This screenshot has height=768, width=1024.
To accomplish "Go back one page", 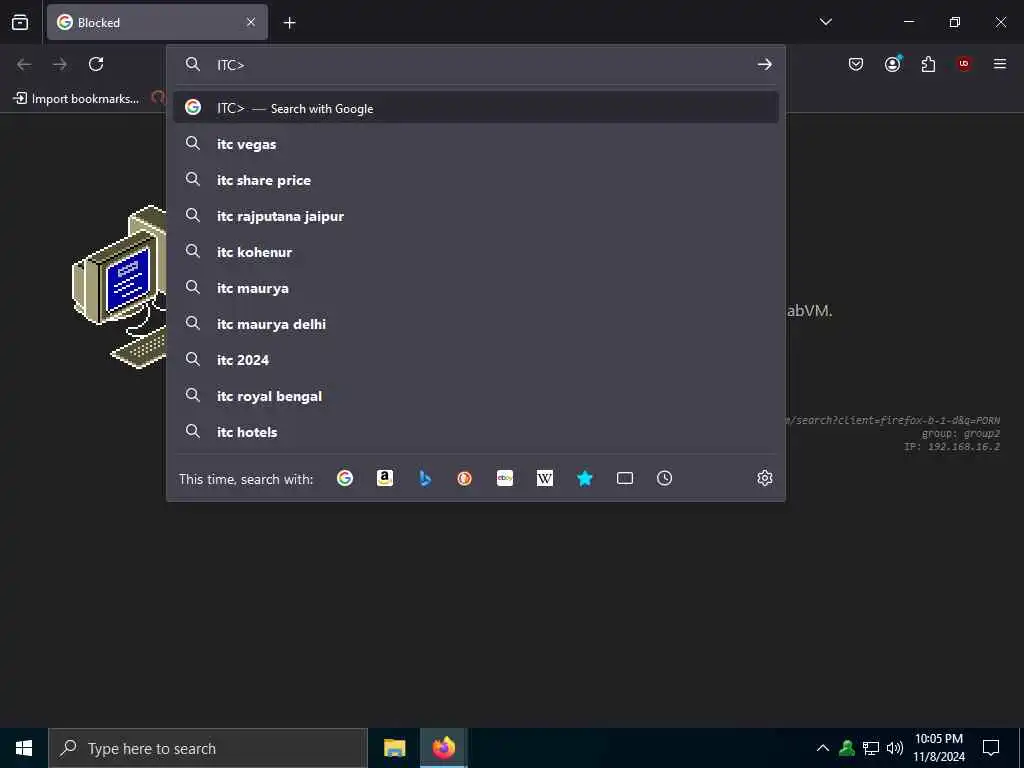I will click(x=24, y=64).
